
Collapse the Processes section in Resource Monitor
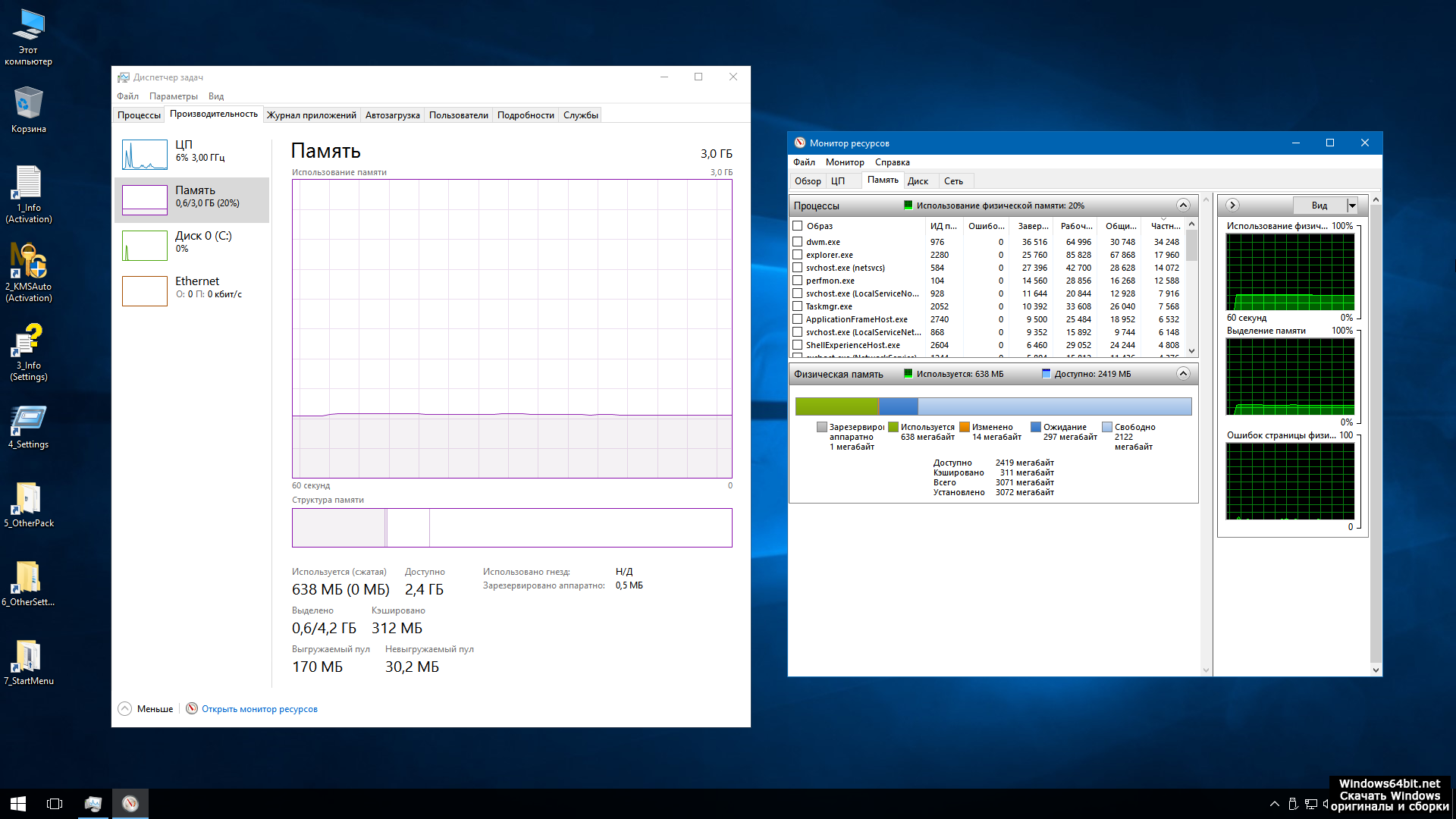1183,206
